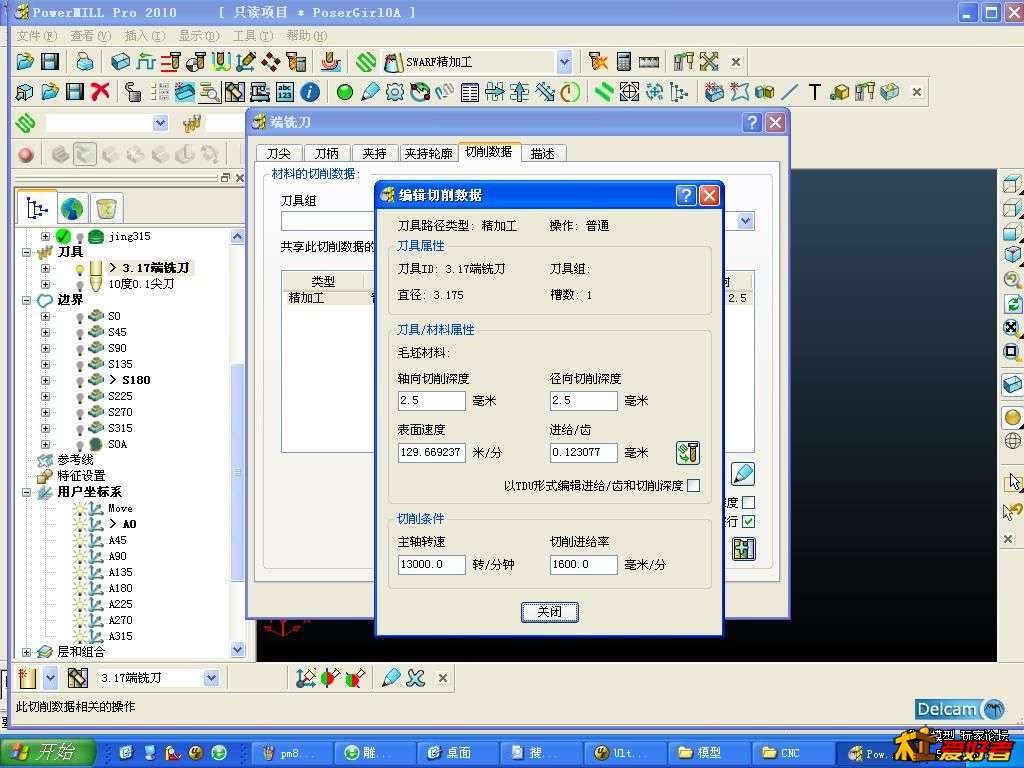Open 3.17端铣刀 tool dropdown in bottom toolbar
Image resolution: width=1024 pixels, height=768 pixels.
pos(212,678)
